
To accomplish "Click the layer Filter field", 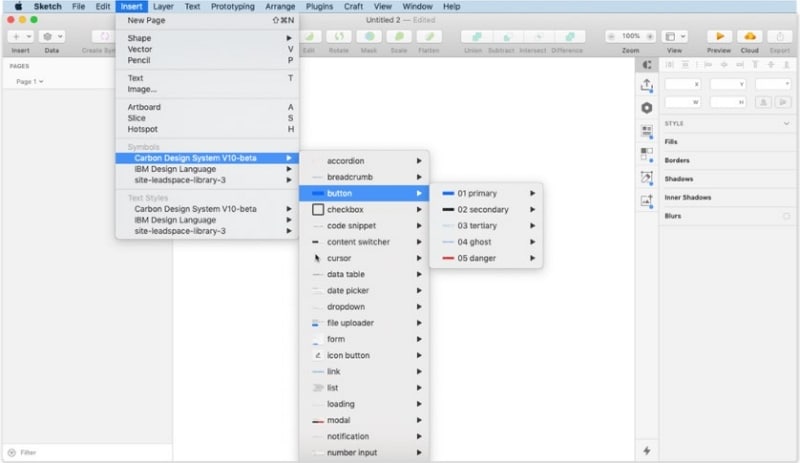I will (87, 452).
